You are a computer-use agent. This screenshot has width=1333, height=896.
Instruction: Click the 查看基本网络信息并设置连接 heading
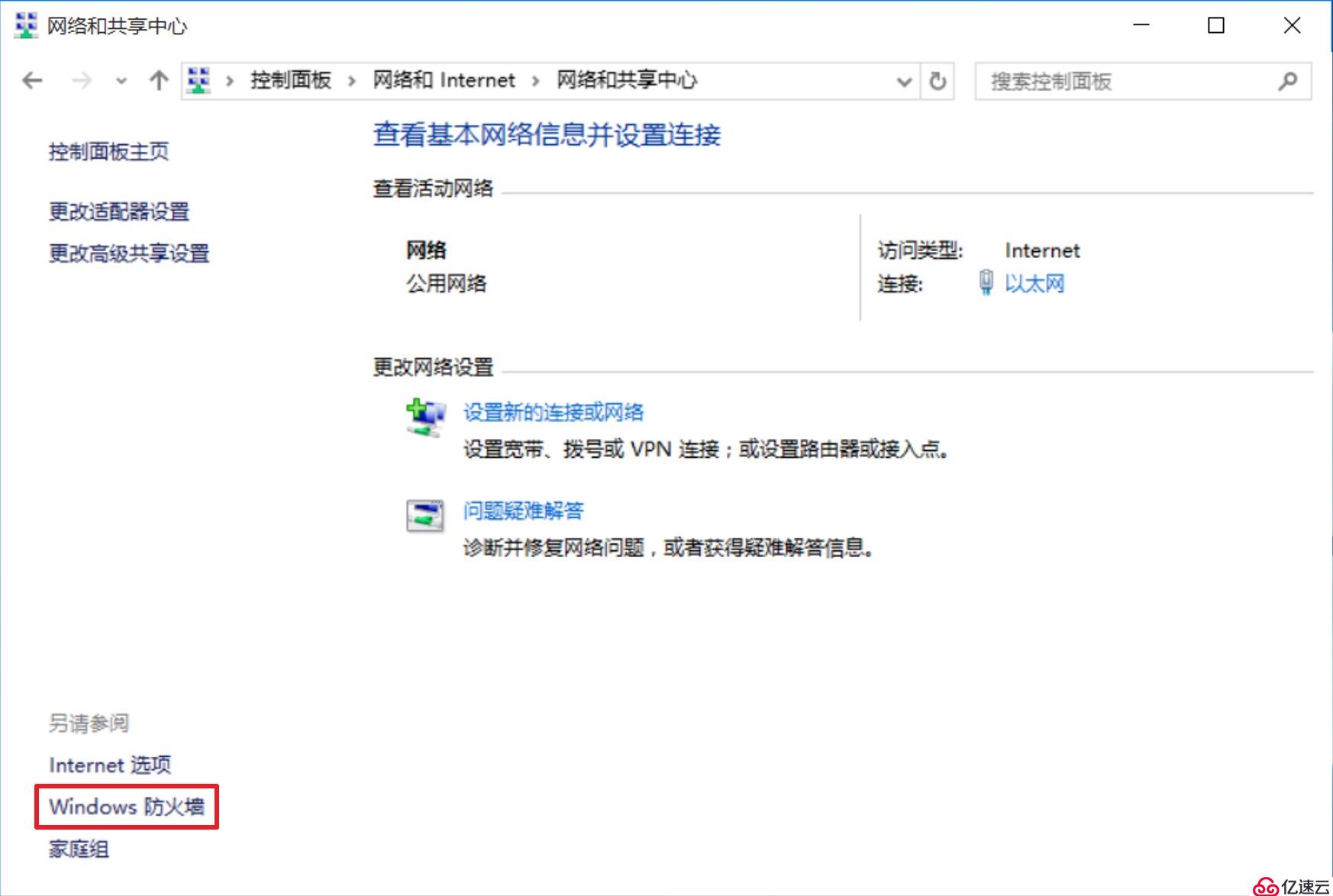click(547, 135)
